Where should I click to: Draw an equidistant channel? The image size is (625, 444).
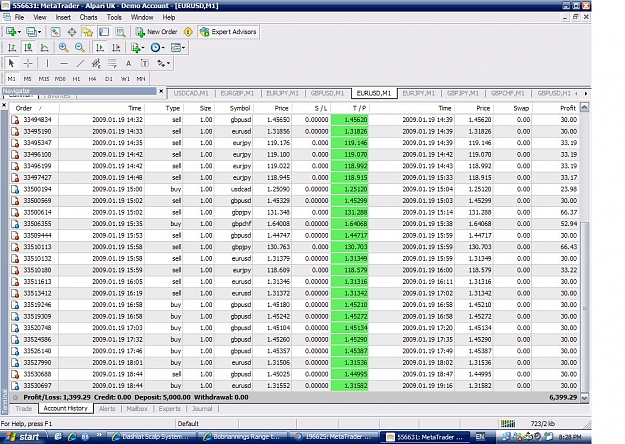(96, 63)
